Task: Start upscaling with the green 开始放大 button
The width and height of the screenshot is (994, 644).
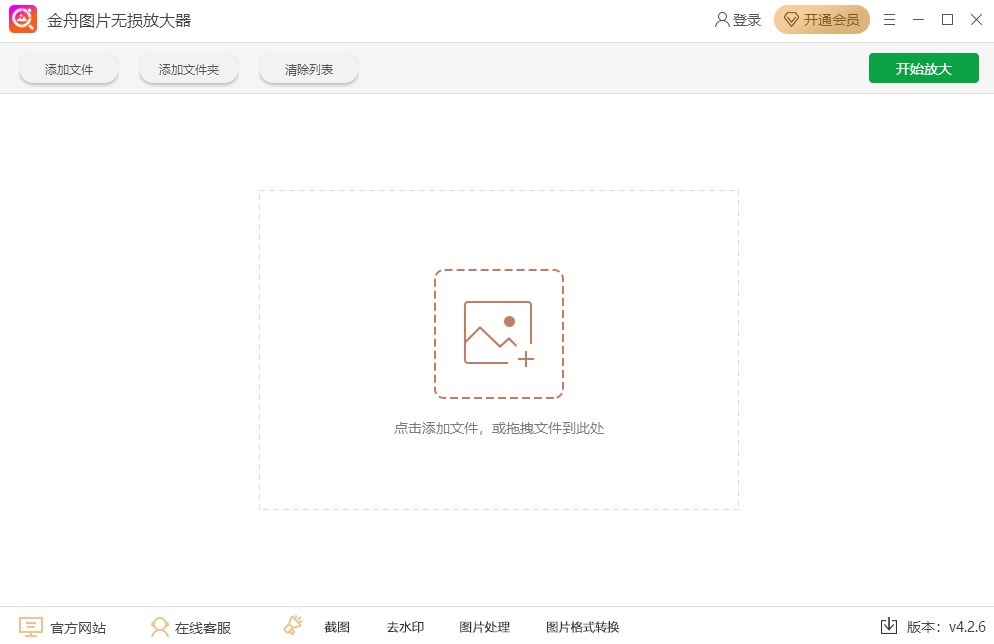Action: 923,68
